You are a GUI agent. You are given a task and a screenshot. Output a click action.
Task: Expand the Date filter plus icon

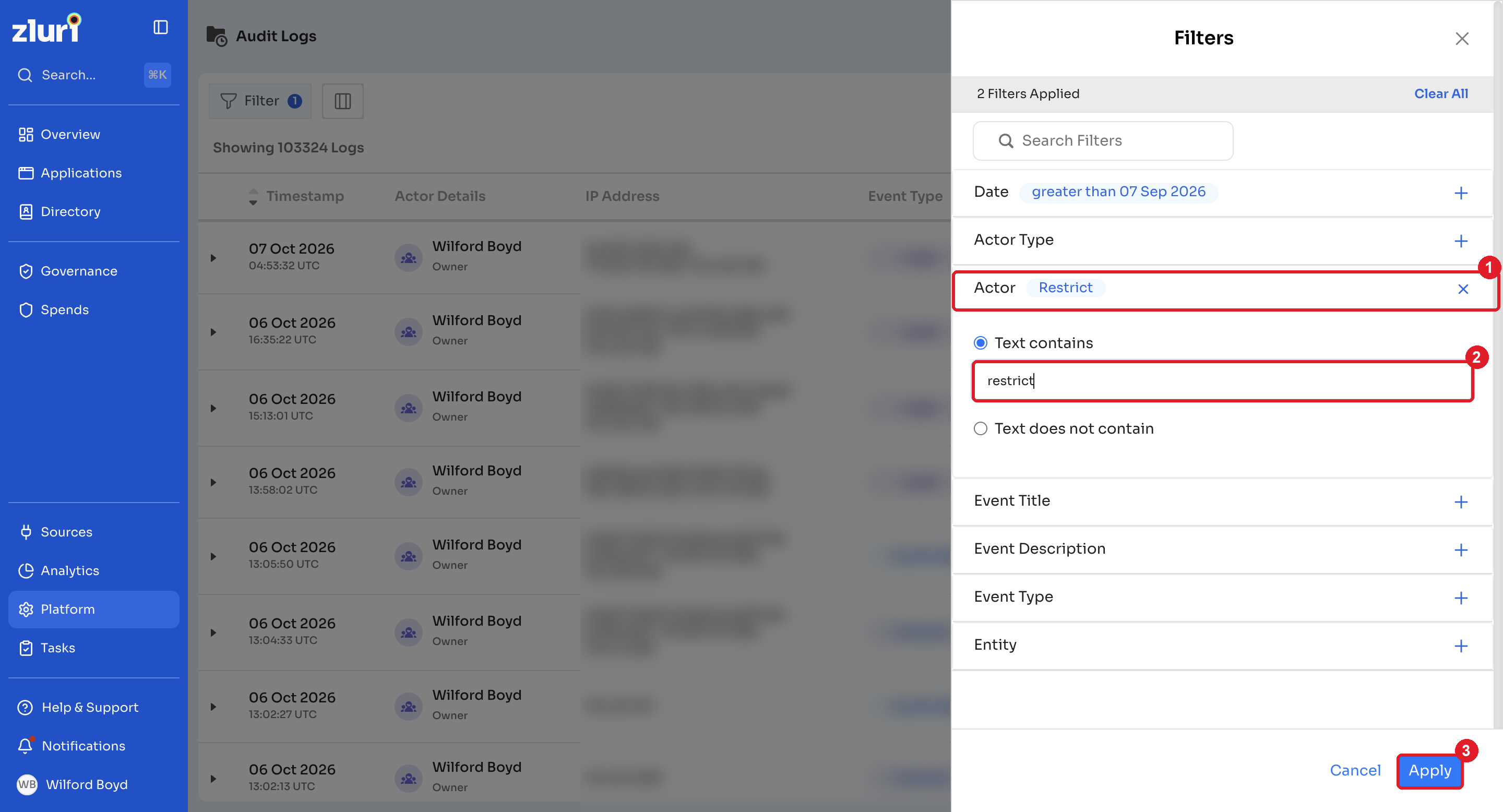pos(1460,193)
